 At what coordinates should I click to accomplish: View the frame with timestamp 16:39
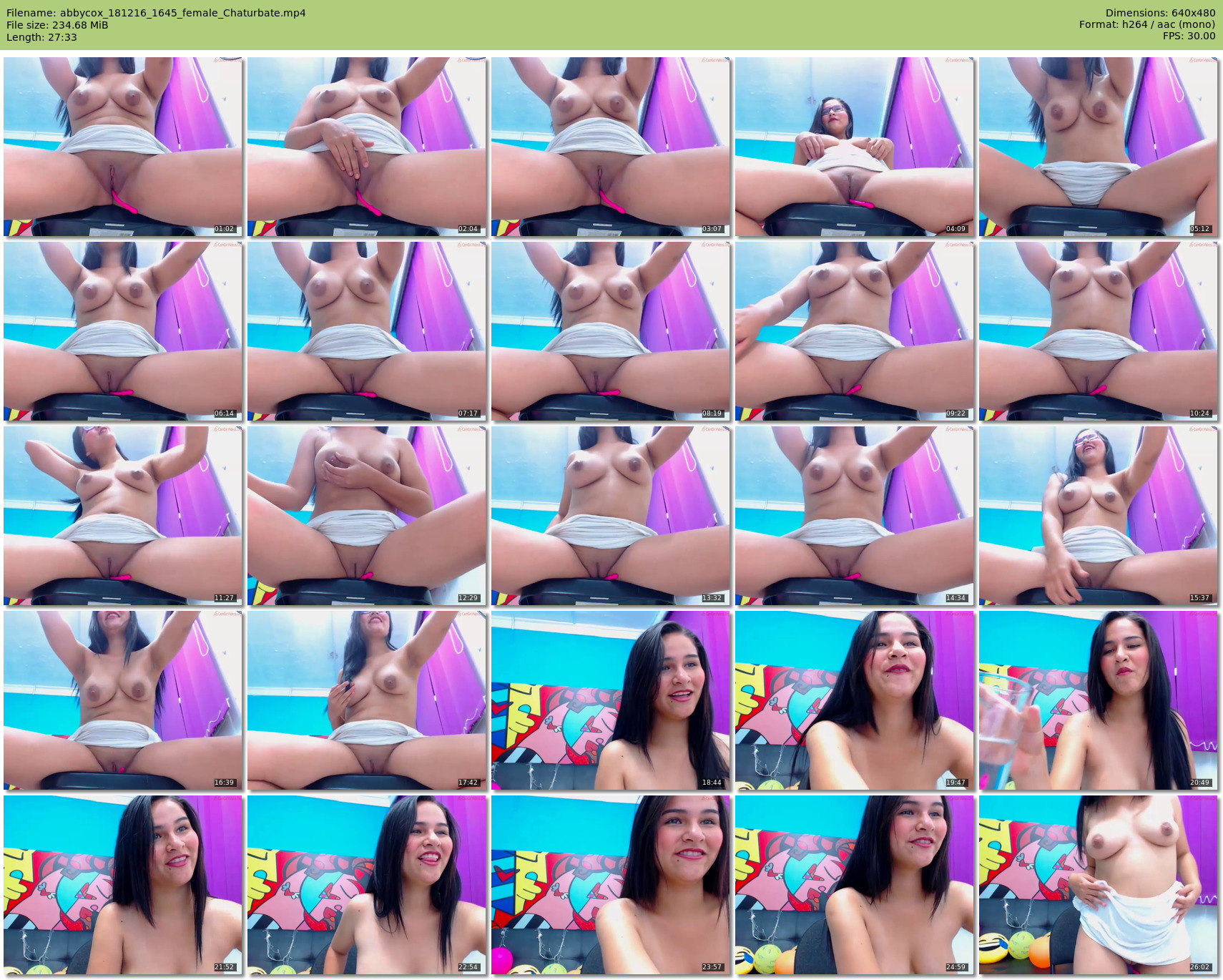click(x=123, y=700)
